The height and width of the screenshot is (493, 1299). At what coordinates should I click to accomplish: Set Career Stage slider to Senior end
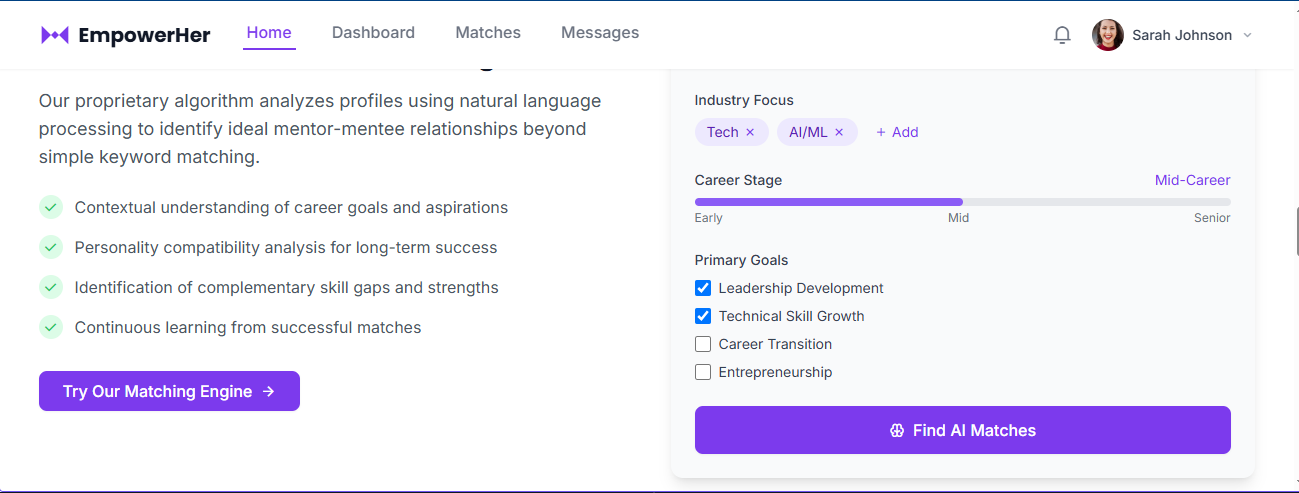[1228, 202]
